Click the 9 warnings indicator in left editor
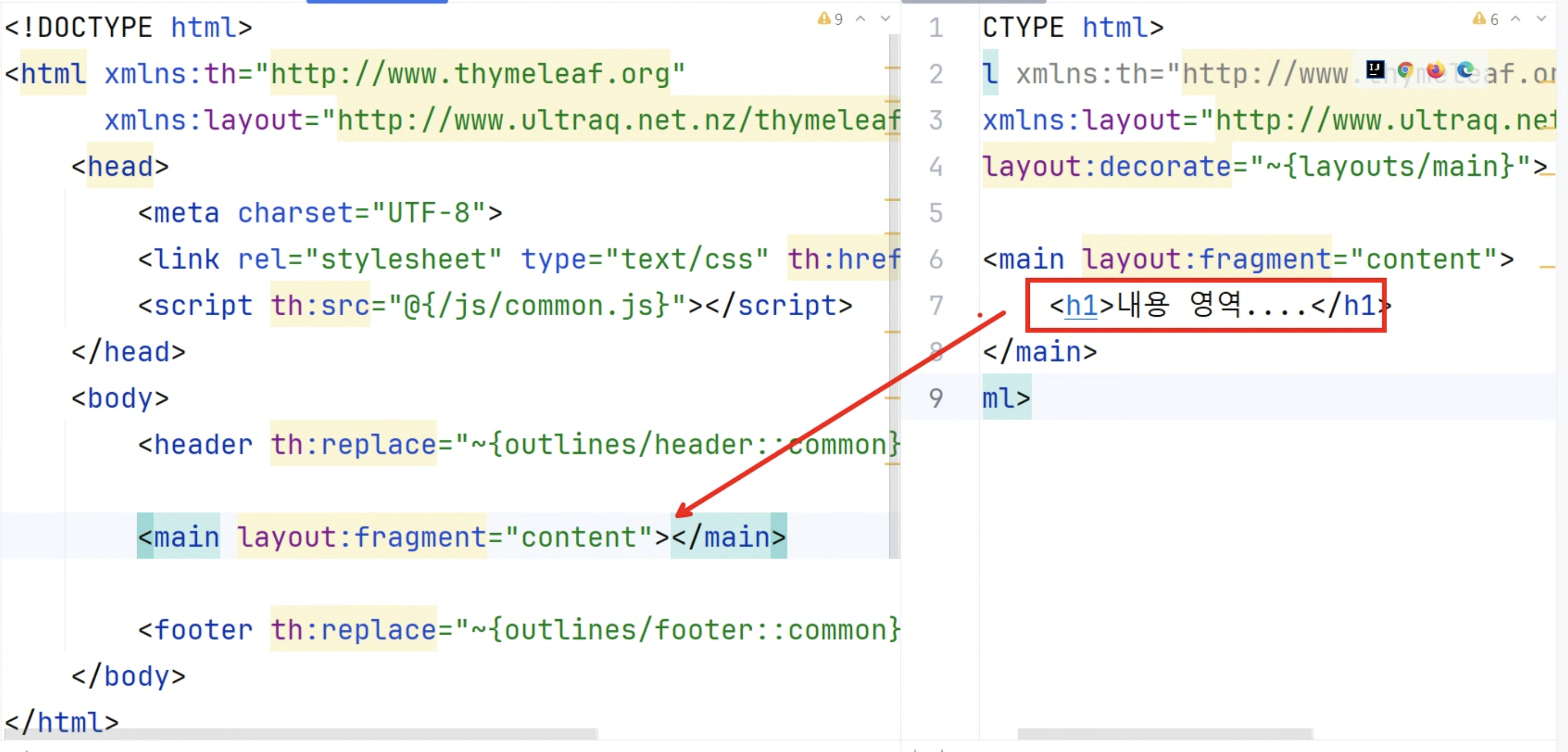Viewport: 1568px width, 752px height. point(830,19)
